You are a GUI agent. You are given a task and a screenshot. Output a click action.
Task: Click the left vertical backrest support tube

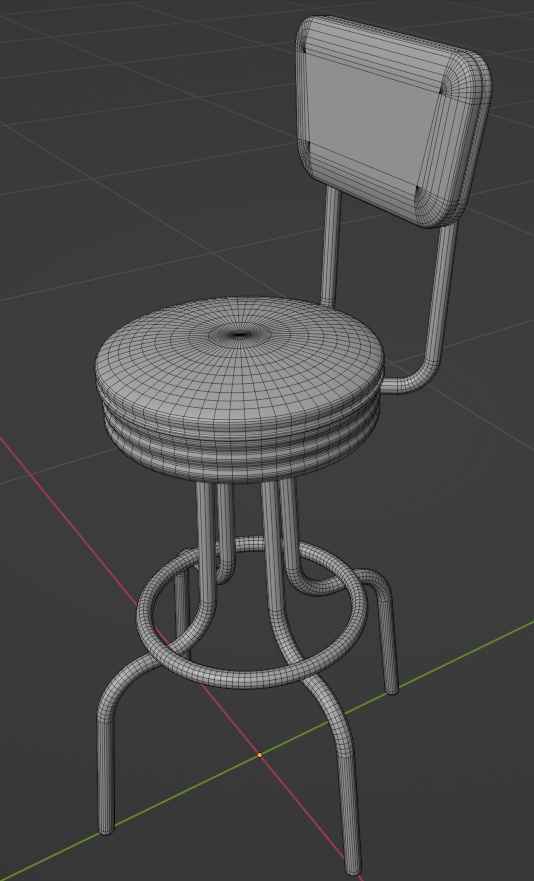332,247
